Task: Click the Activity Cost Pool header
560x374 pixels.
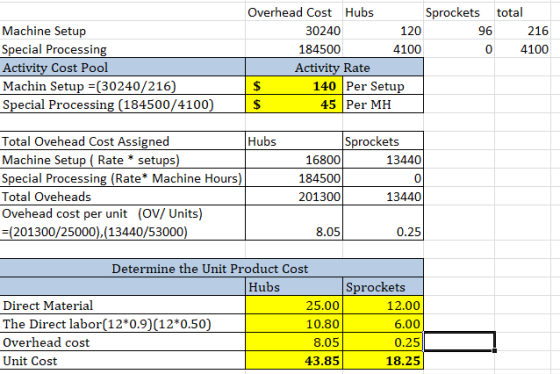Action: (x=122, y=68)
